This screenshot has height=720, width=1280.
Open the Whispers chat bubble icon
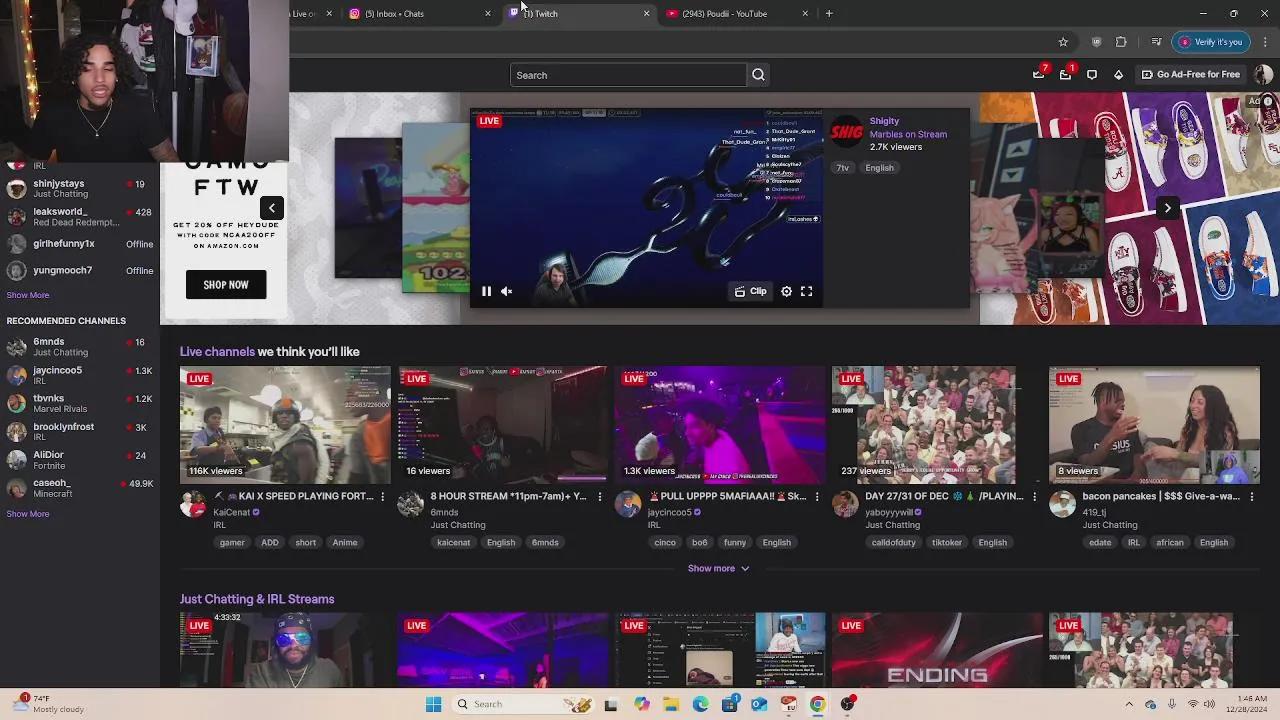[x=1092, y=75]
